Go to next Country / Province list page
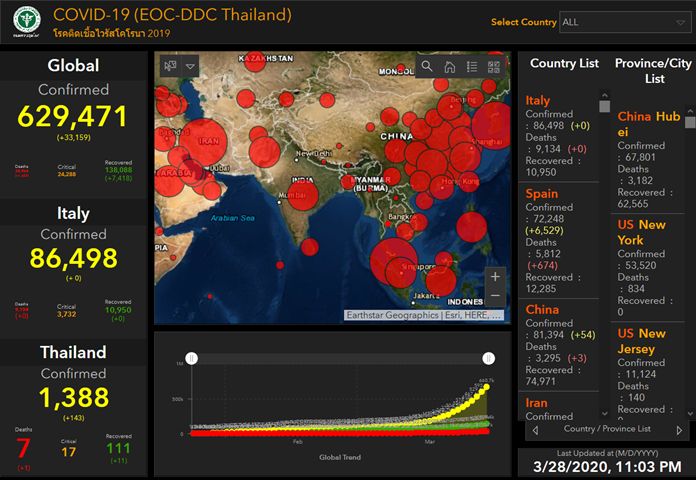Image resolution: width=696 pixels, height=480 pixels. click(680, 430)
